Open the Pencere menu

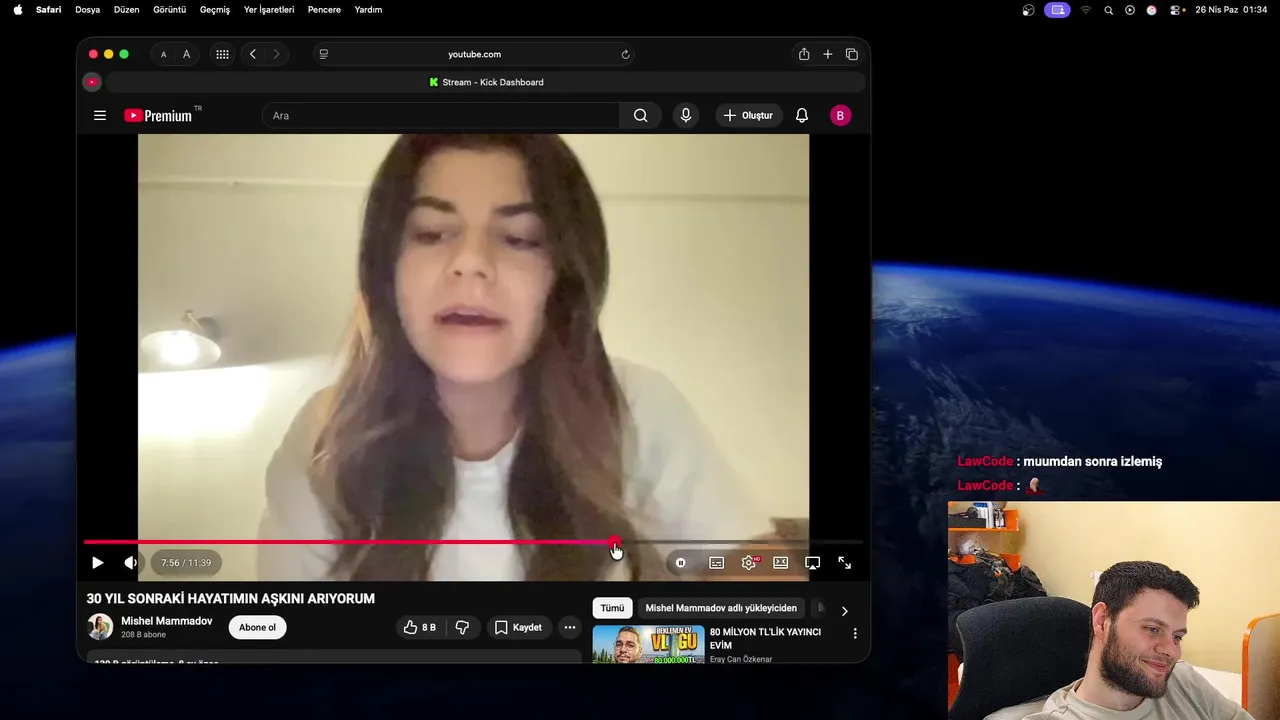click(x=324, y=9)
